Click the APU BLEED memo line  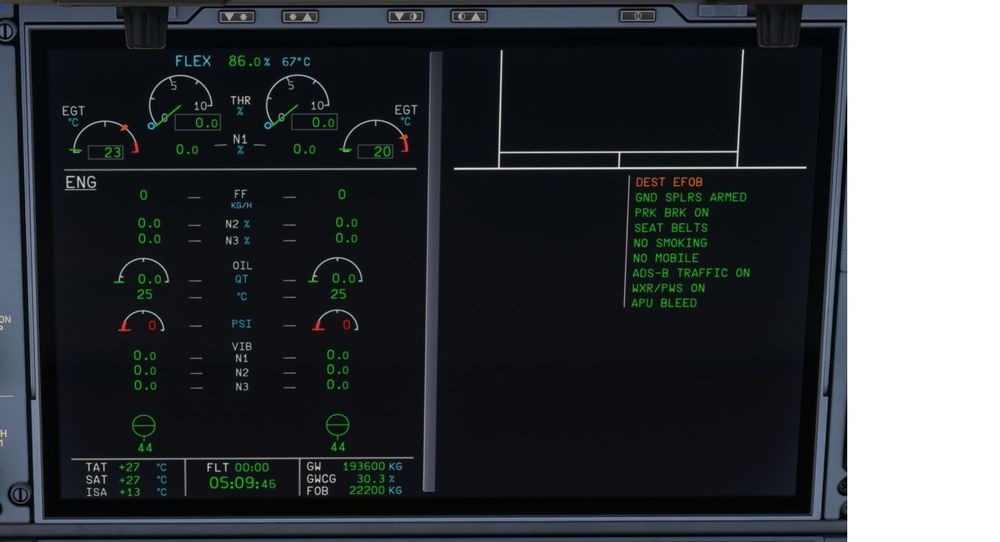pos(664,304)
